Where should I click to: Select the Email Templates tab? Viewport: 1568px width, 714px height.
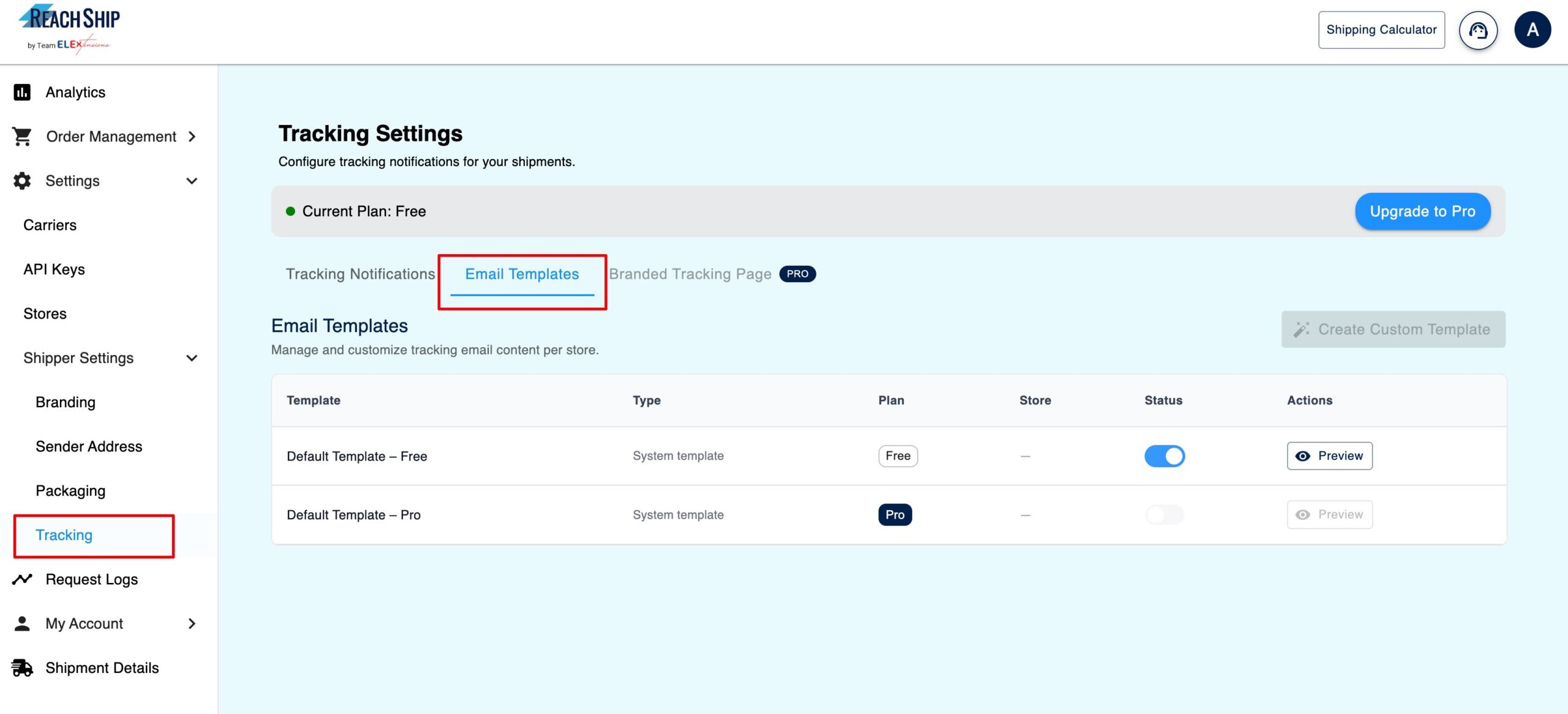click(x=522, y=274)
